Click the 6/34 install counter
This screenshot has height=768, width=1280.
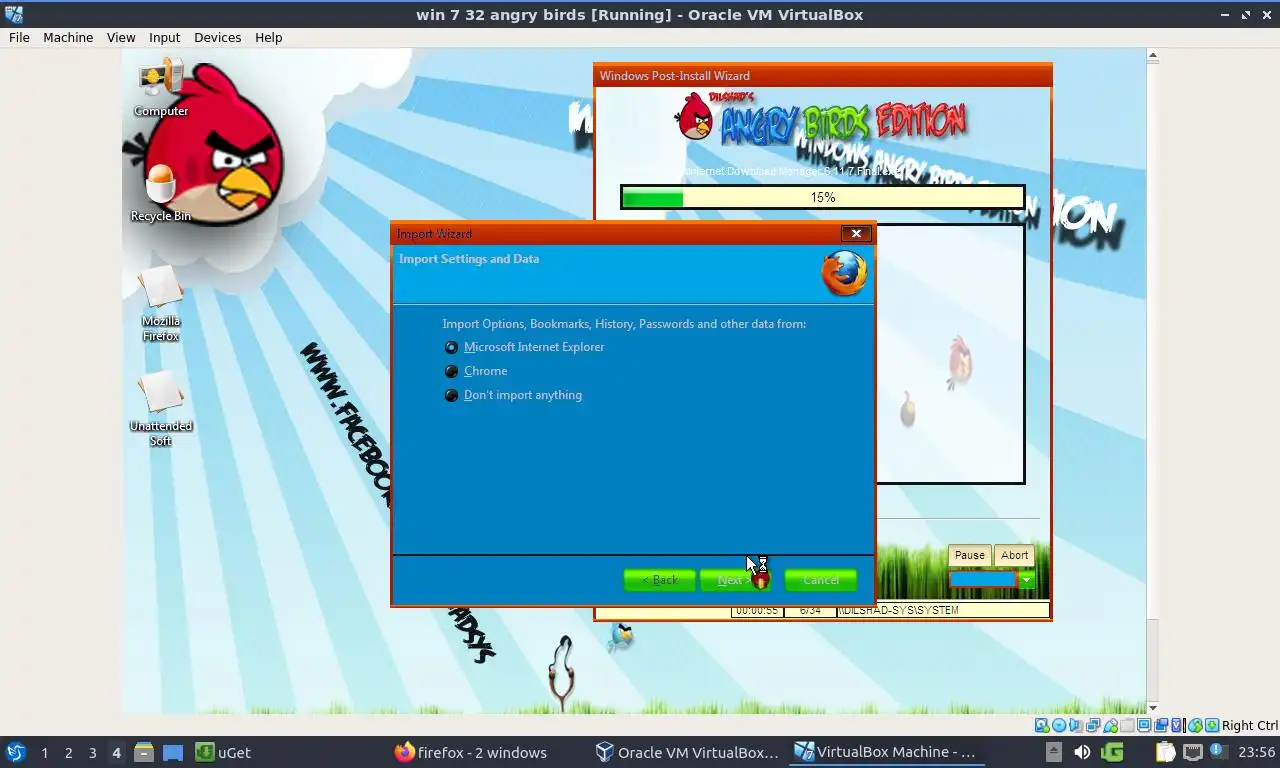coord(810,610)
